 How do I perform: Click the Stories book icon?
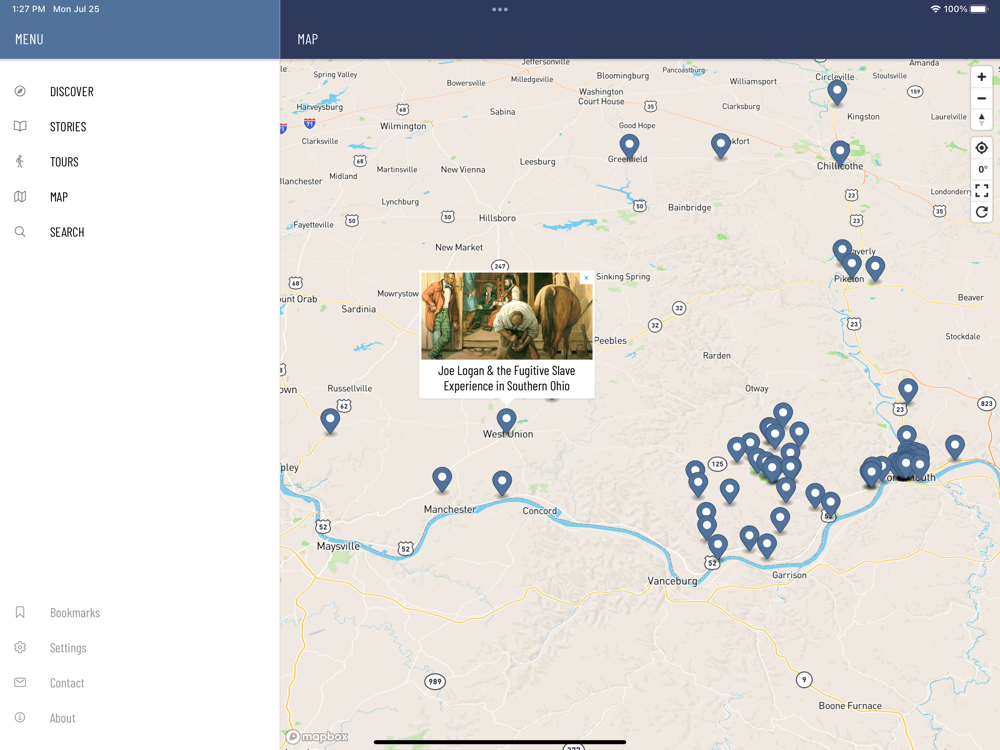(x=20, y=126)
